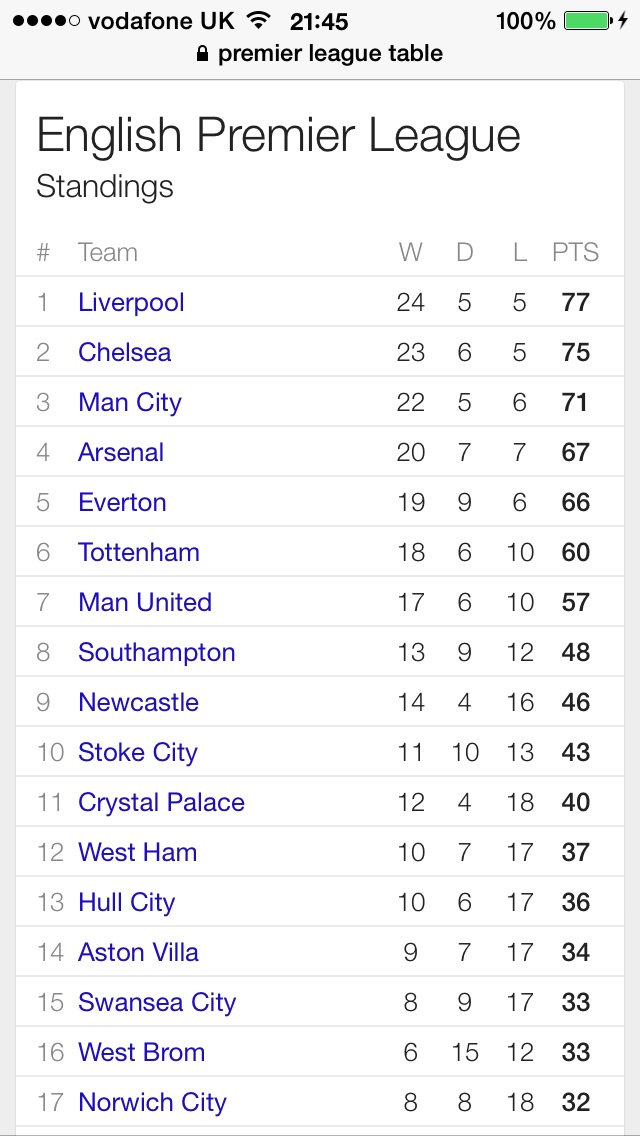Tap the Aston Villa link
640x1136 pixels.
click(138, 952)
